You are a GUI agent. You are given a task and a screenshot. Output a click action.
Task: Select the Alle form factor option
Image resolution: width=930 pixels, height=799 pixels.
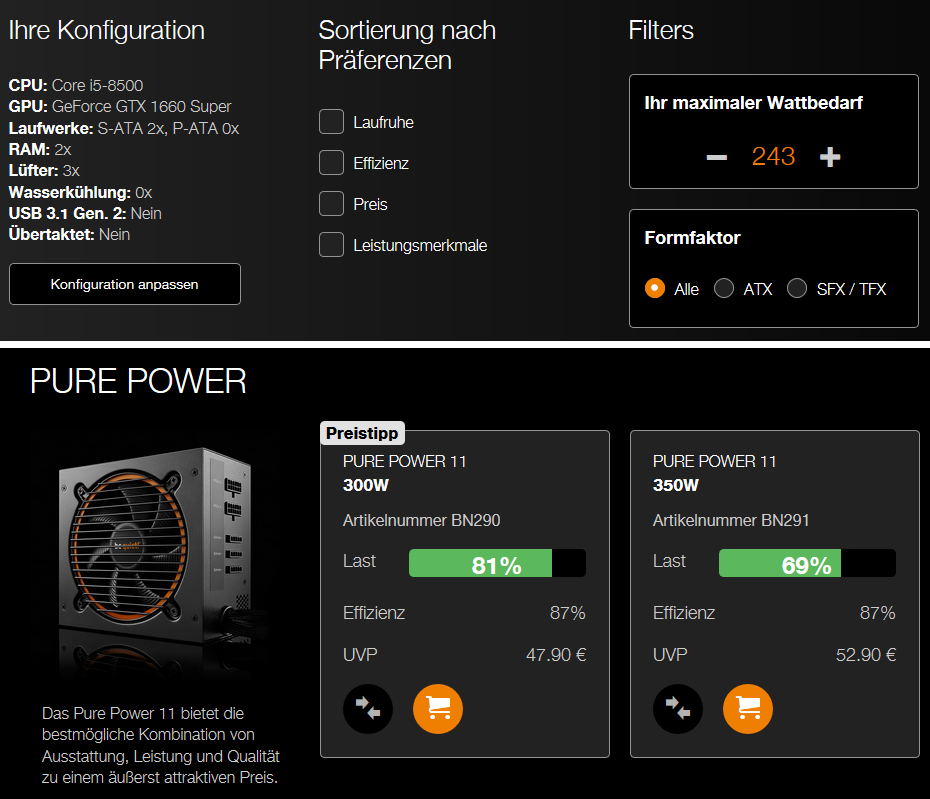(655, 288)
